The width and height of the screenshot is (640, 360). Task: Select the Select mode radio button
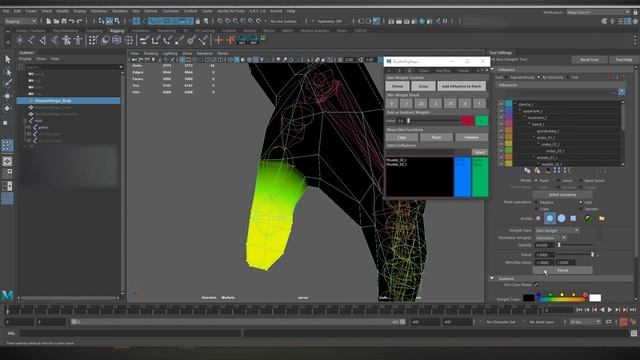point(558,180)
